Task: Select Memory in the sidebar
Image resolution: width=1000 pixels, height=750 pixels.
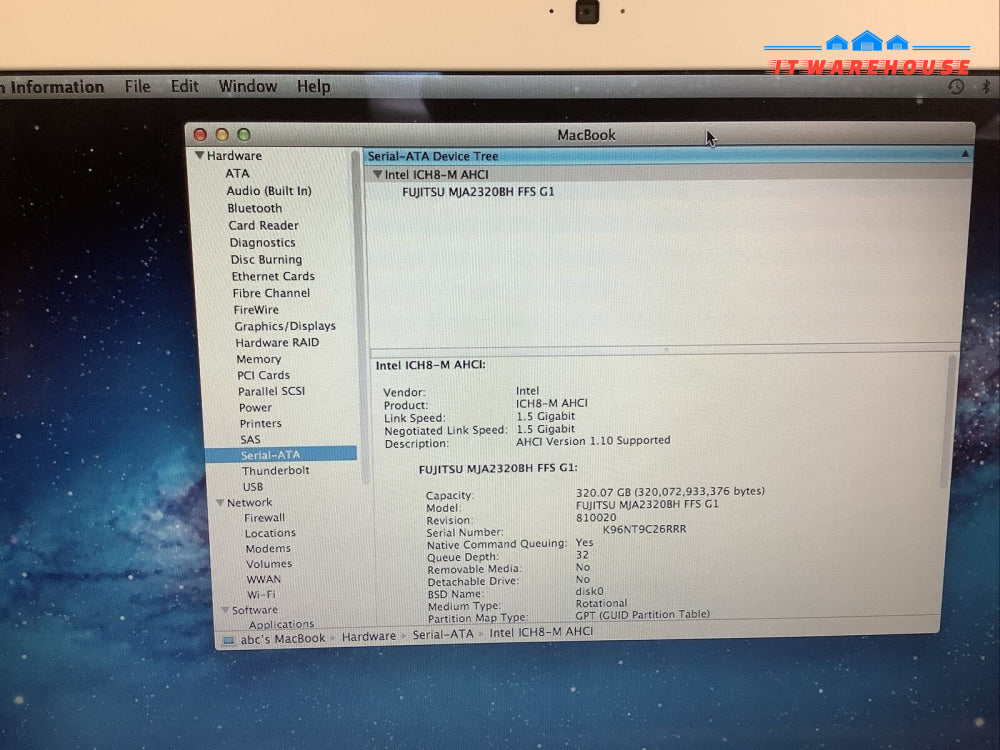Action: (x=258, y=359)
